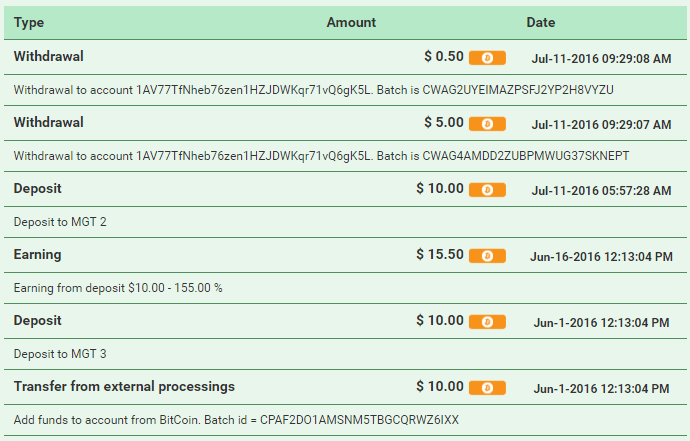Click date Jun-16-2016 12:13:04 PM
Screen dimensions: 690x441
click(x=602, y=257)
